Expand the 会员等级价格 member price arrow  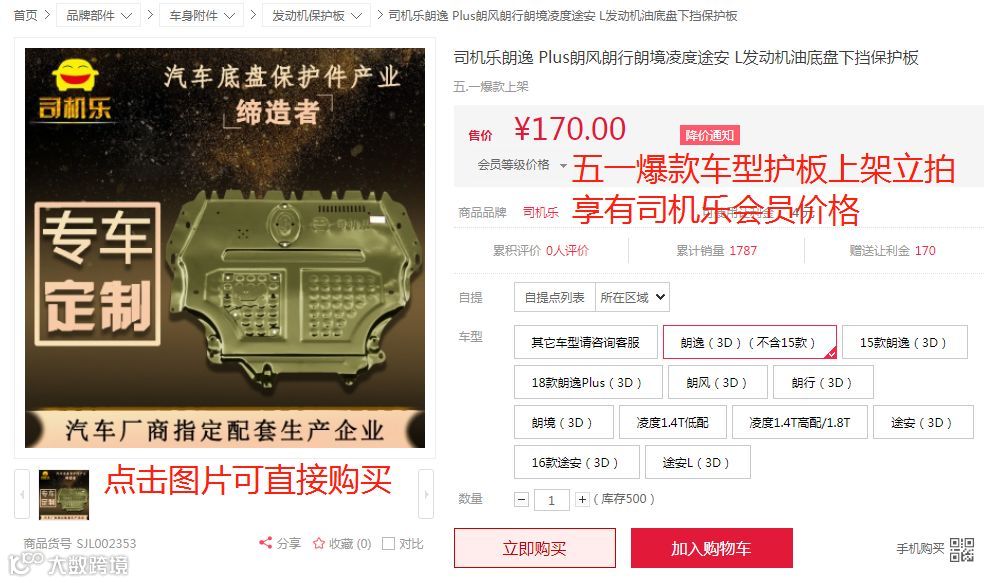[x=563, y=165]
